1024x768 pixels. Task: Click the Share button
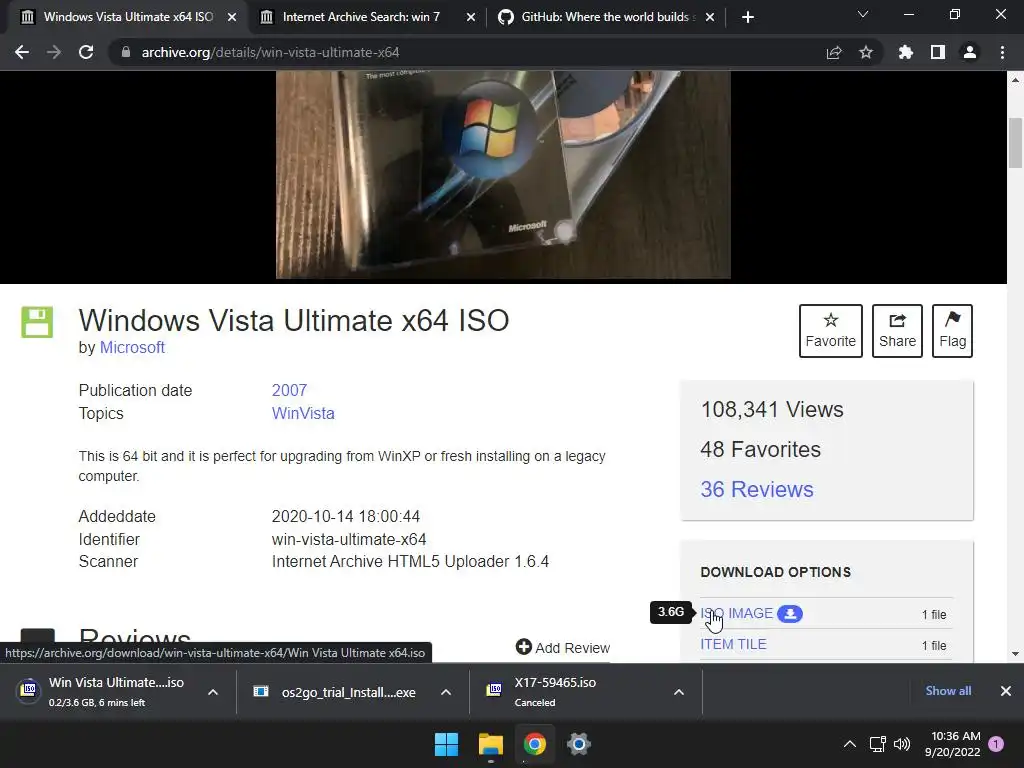pyautogui.click(x=897, y=330)
